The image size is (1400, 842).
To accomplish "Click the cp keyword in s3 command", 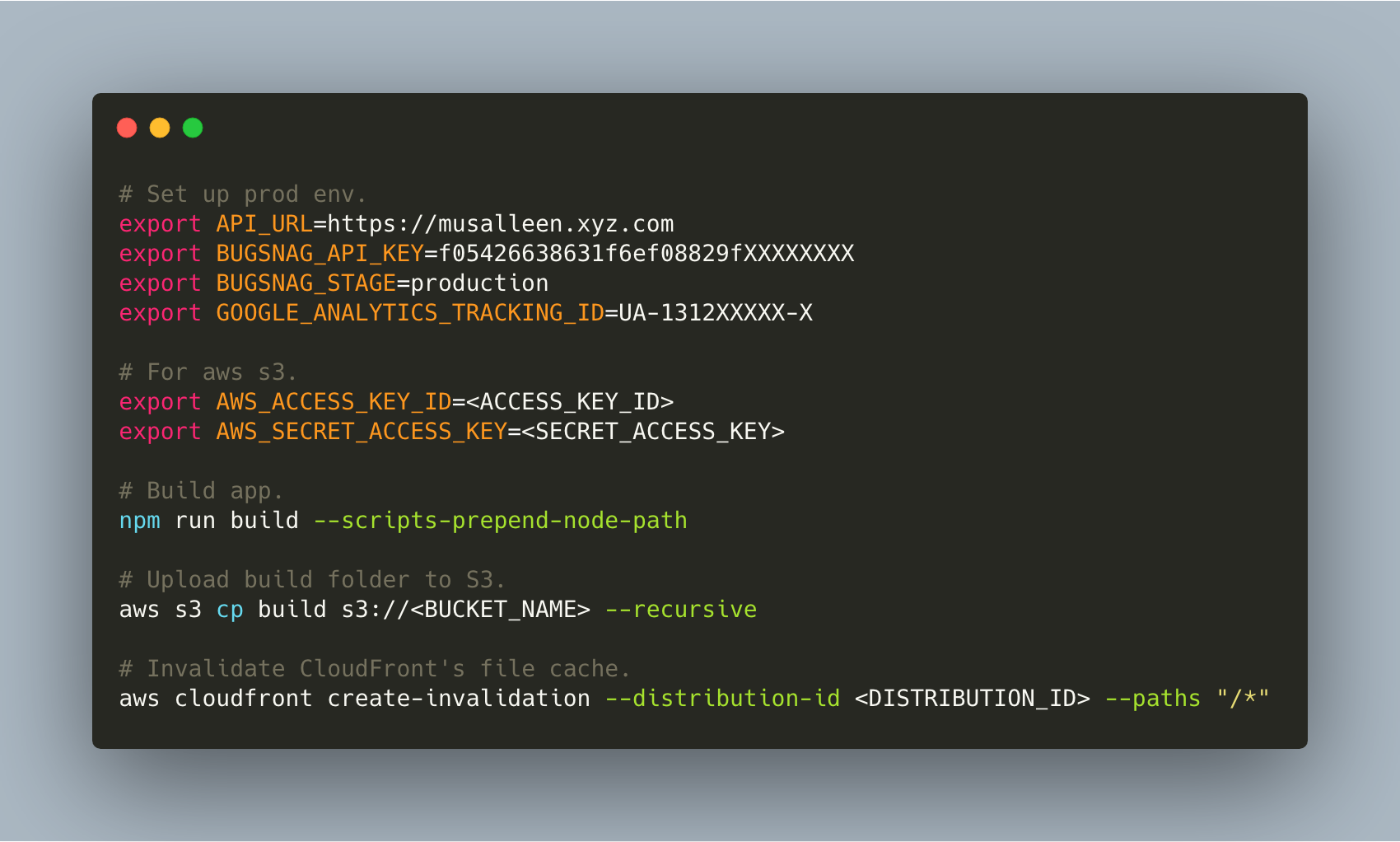I will [230, 610].
